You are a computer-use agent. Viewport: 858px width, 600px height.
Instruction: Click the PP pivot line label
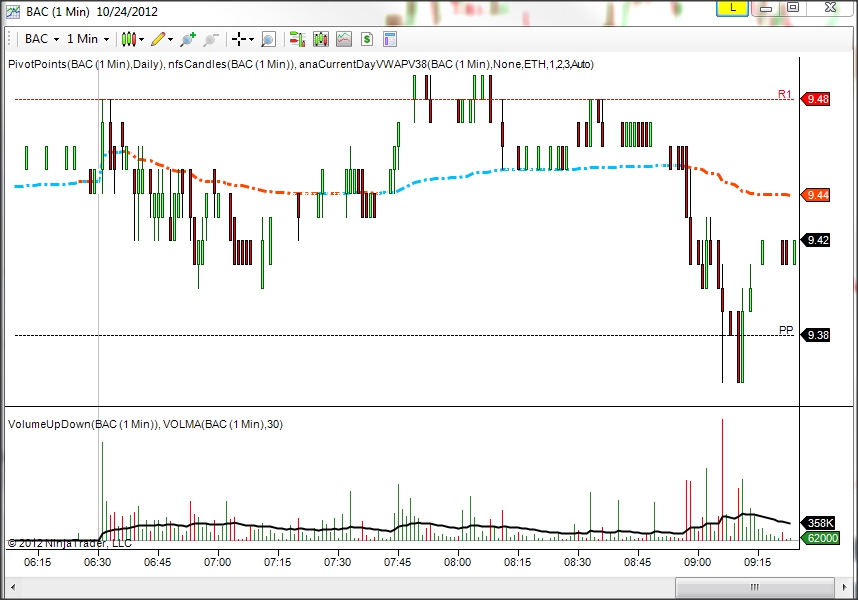[x=786, y=330]
